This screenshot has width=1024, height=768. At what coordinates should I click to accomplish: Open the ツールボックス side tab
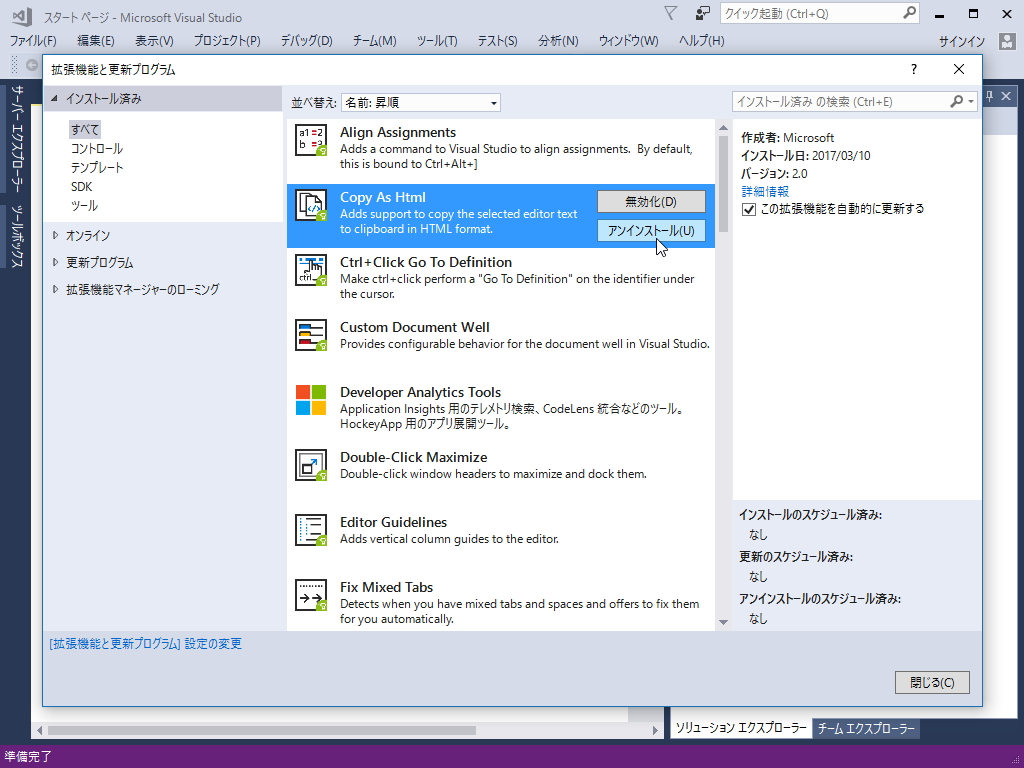click(x=17, y=236)
